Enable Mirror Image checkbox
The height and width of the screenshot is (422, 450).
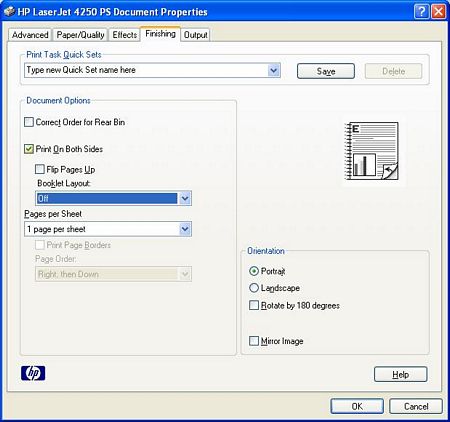tap(254, 341)
